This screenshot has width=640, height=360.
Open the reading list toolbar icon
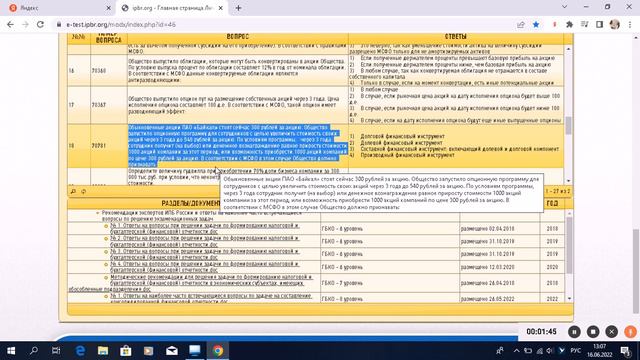pyautogui.click(x=584, y=24)
